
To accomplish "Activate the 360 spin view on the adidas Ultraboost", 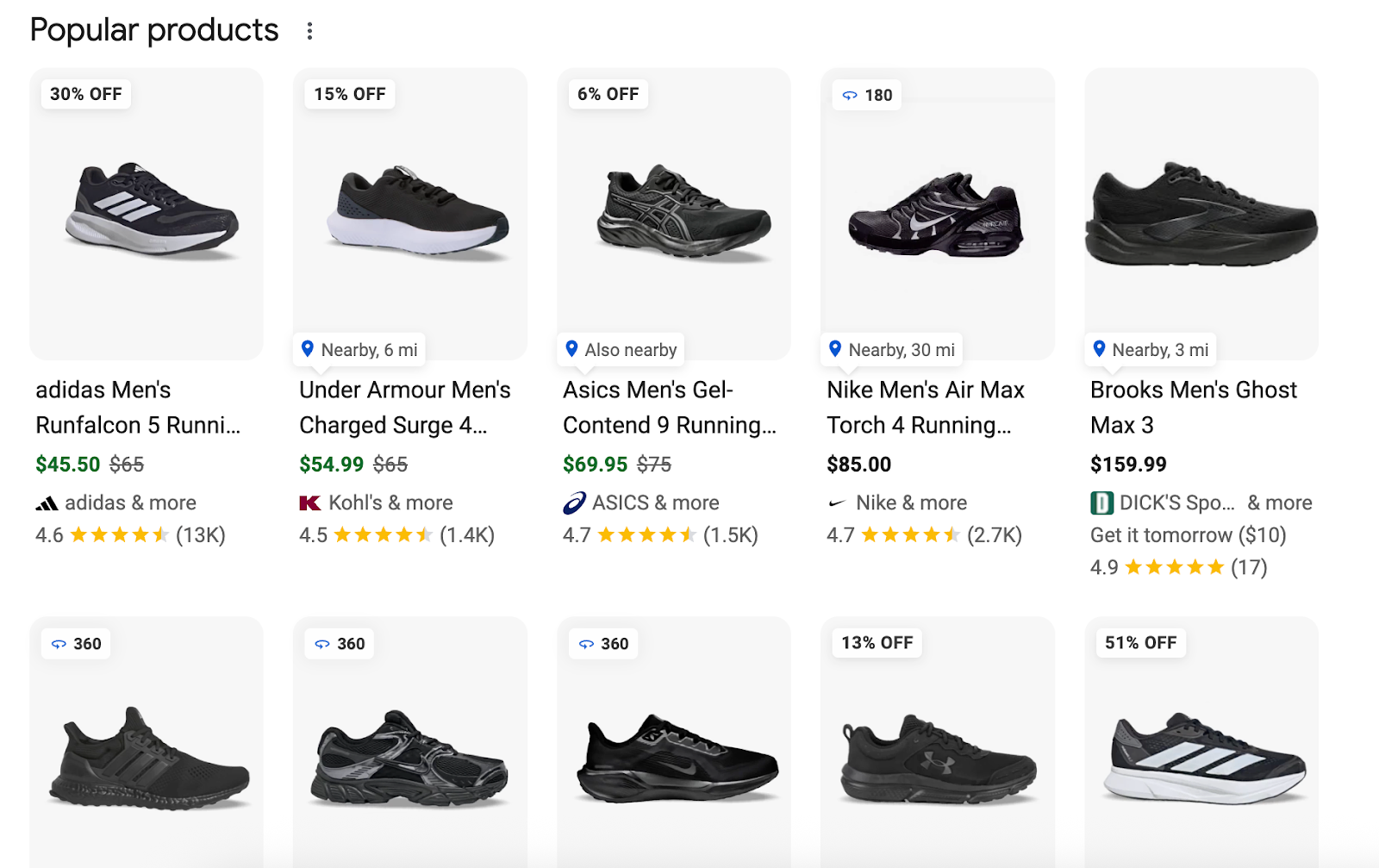I will point(76,643).
